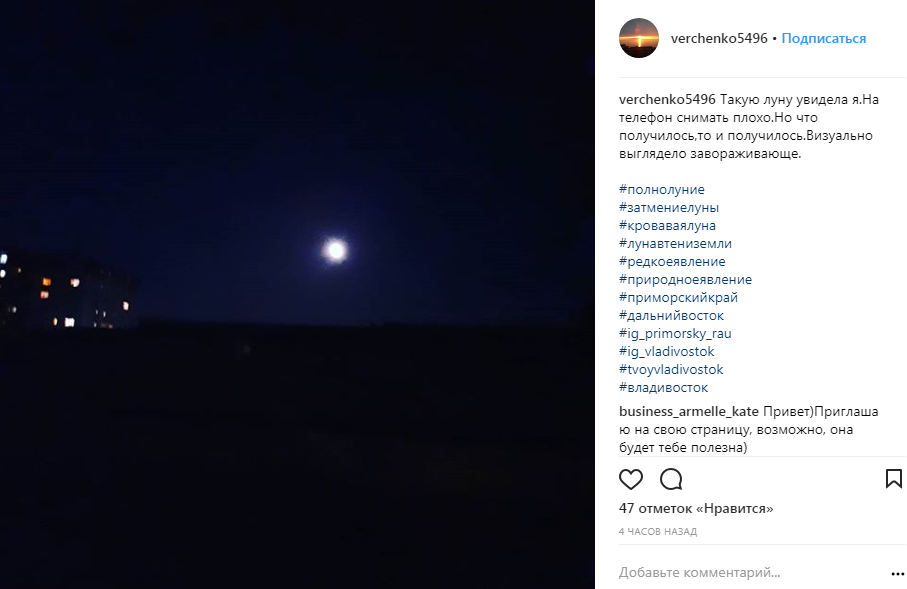The image size is (907, 589).
Task: Open comments via speech bubble icon
Action: (x=671, y=479)
